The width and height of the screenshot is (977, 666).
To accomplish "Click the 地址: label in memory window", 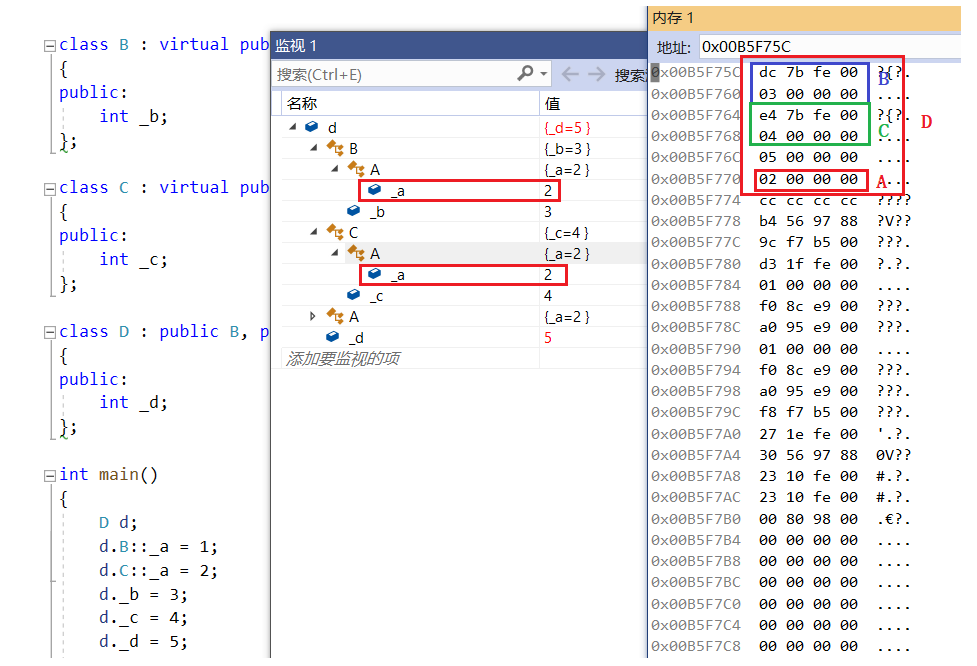I will tap(674, 47).
